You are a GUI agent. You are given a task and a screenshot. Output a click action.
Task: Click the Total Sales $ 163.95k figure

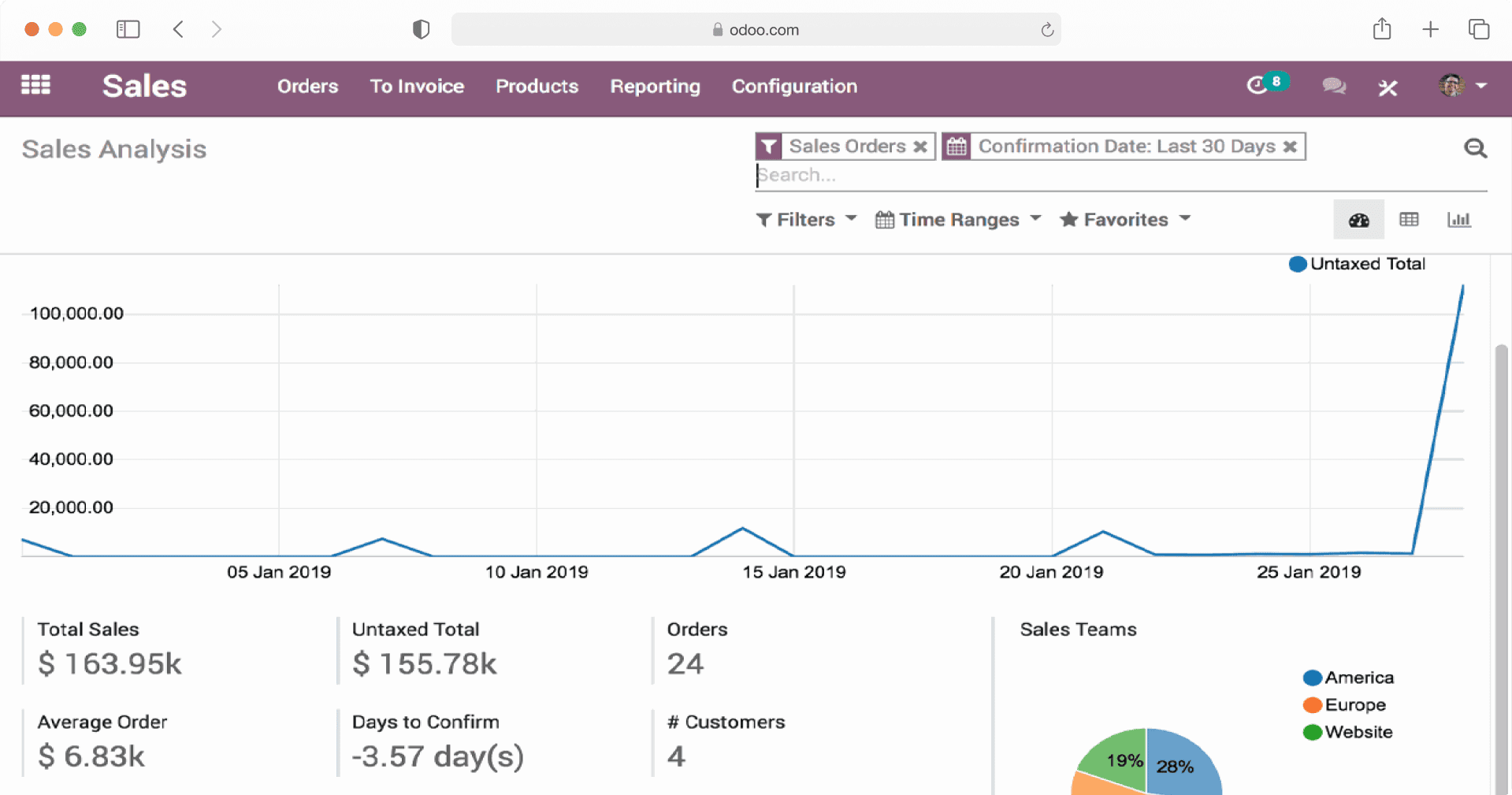[110, 663]
